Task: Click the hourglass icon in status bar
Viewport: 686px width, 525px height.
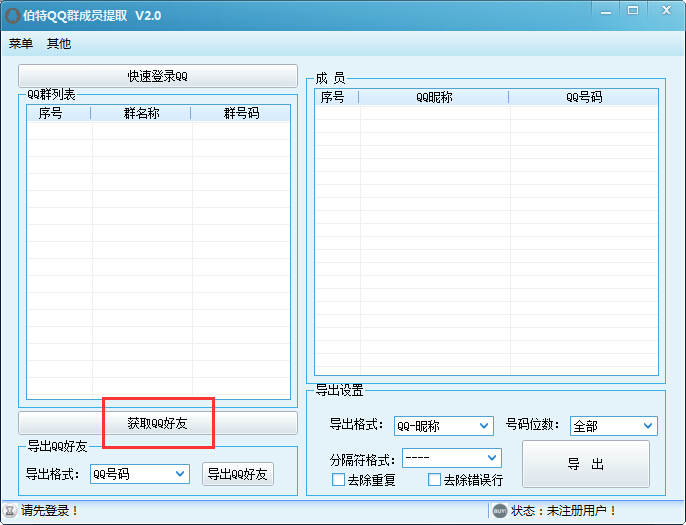Action: tap(10, 511)
